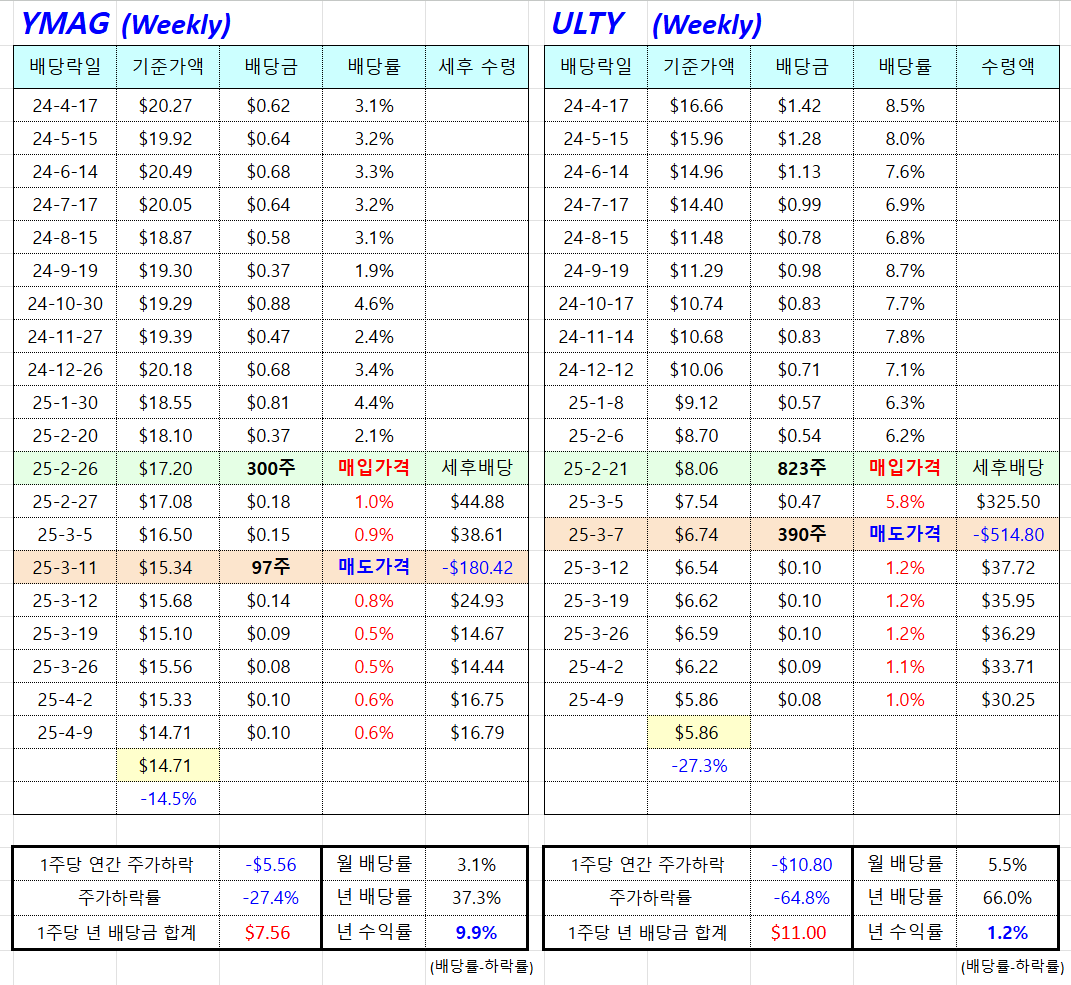Click date cell 24-10-17
This screenshot has height=985, width=1071.
pos(596,303)
